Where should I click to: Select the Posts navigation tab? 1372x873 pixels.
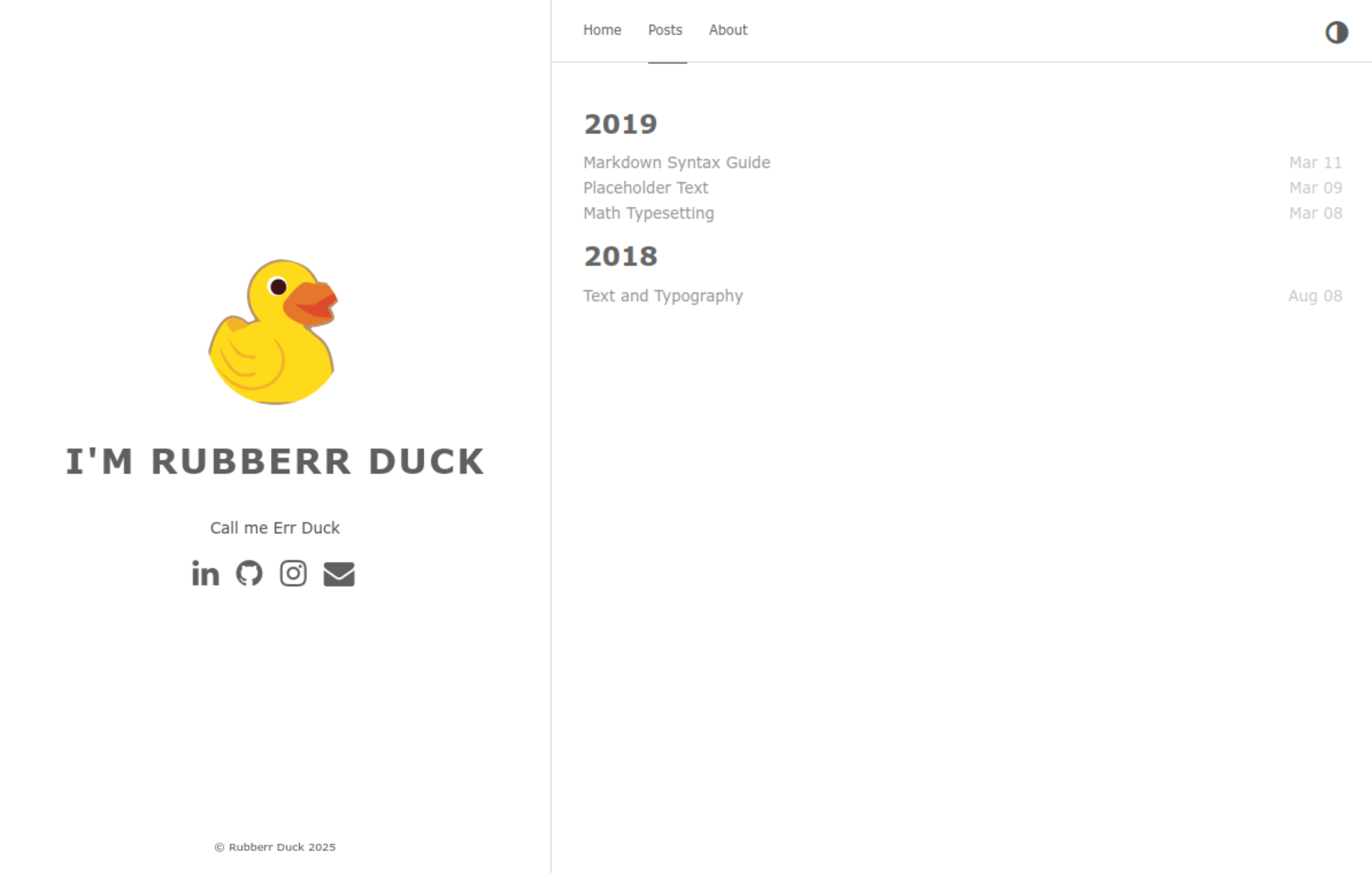[665, 30]
